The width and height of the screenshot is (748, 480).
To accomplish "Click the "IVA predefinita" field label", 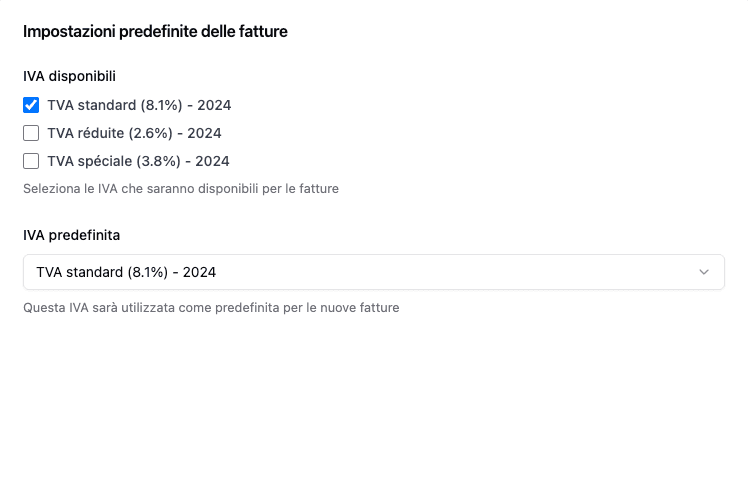I will (x=71, y=235).
